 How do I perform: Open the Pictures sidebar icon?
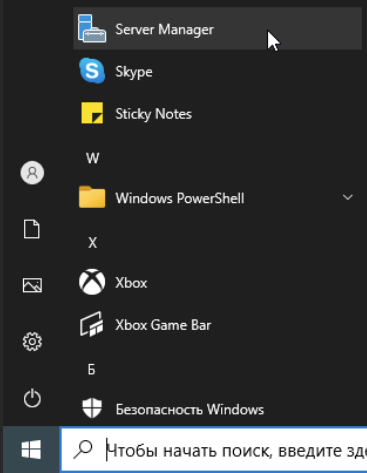click(x=32, y=285)
